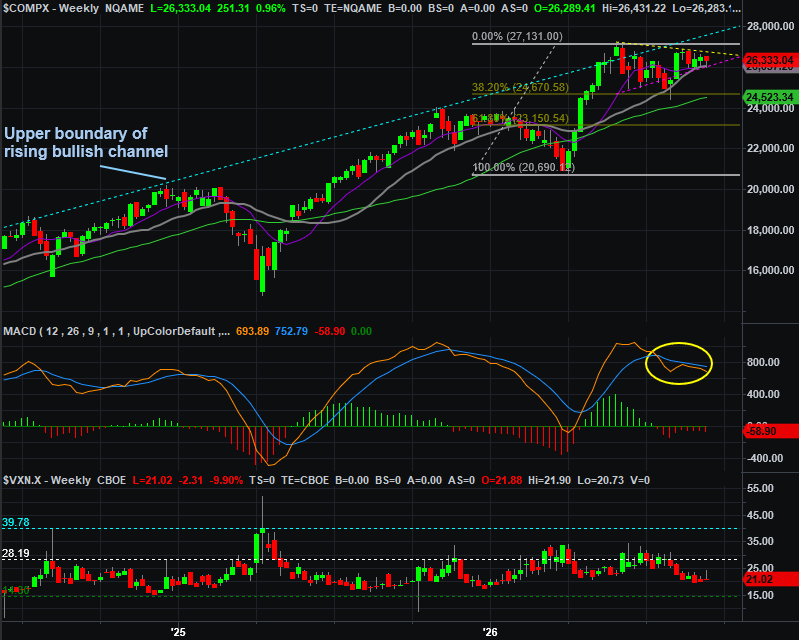Click the blue 752.79 signal value
The height and width of the screenshot is (640, 799).
point(291,331)
